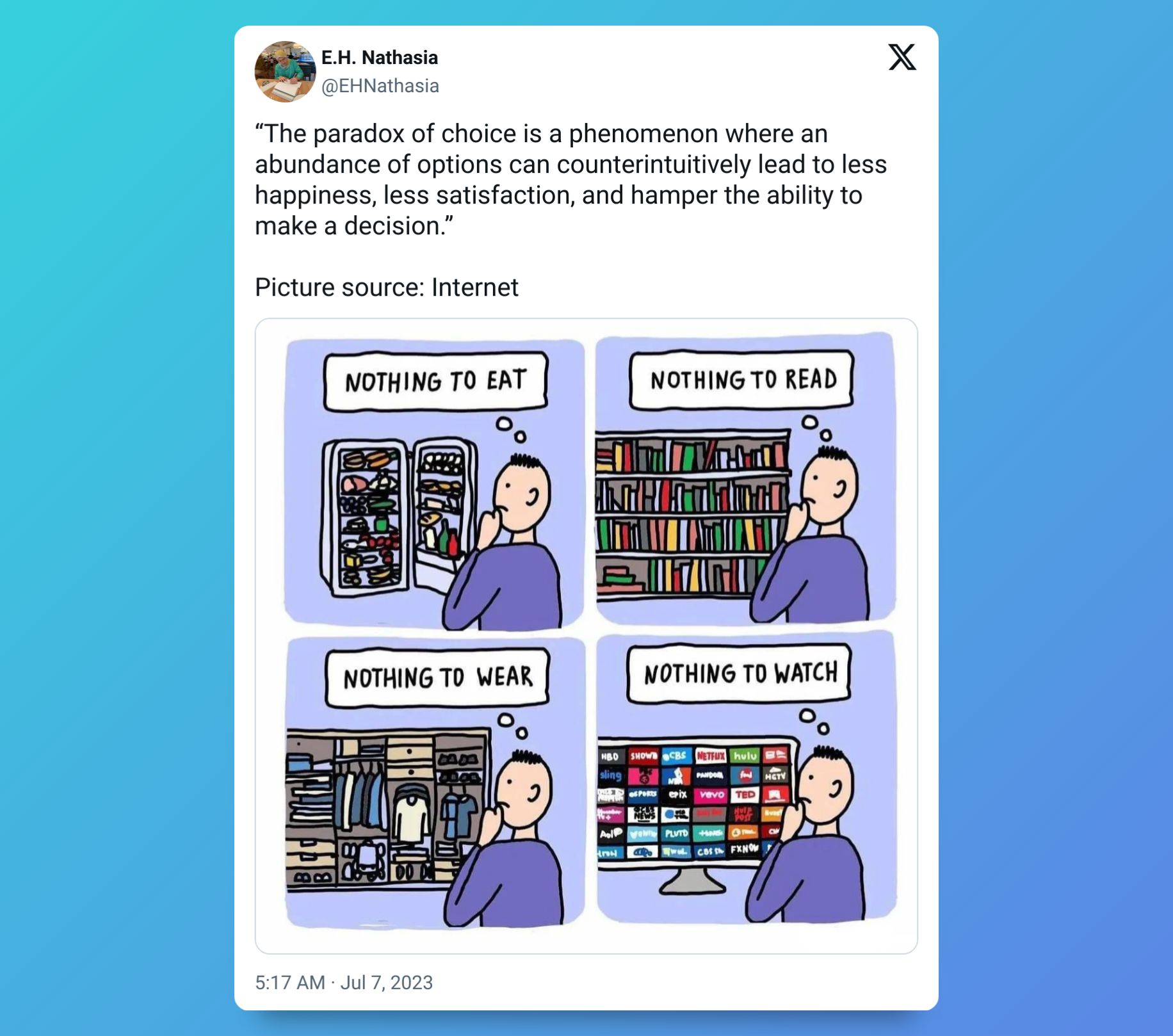Click the HBO tile on the TV
Viewport: 1173px width, 1036px height.
pyautogui.click(x=610, y=756)
